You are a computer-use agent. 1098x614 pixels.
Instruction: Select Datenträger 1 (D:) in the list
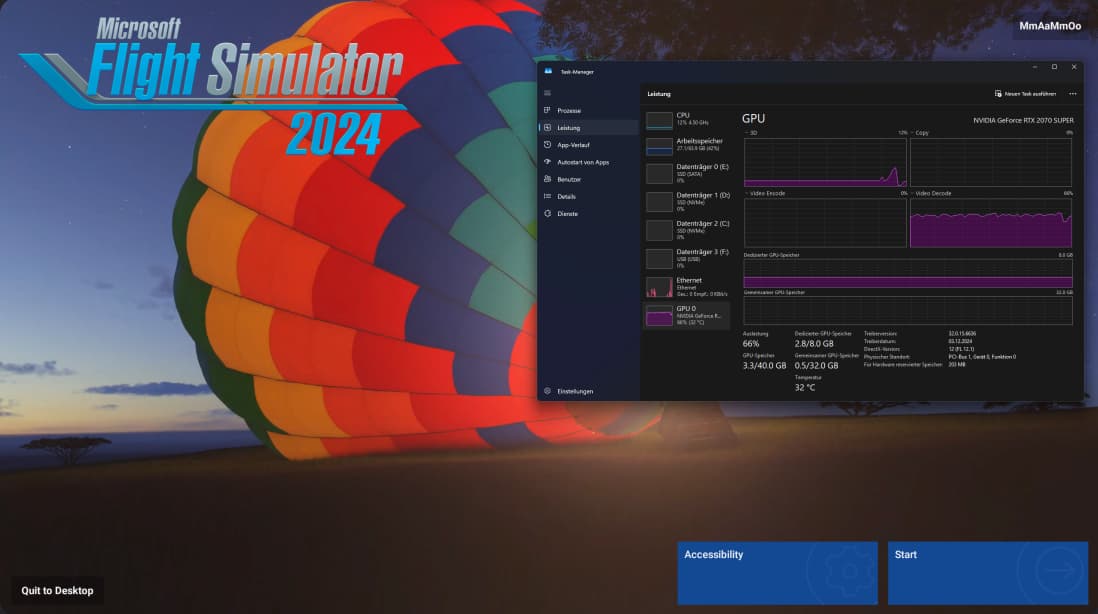point(686,202)
